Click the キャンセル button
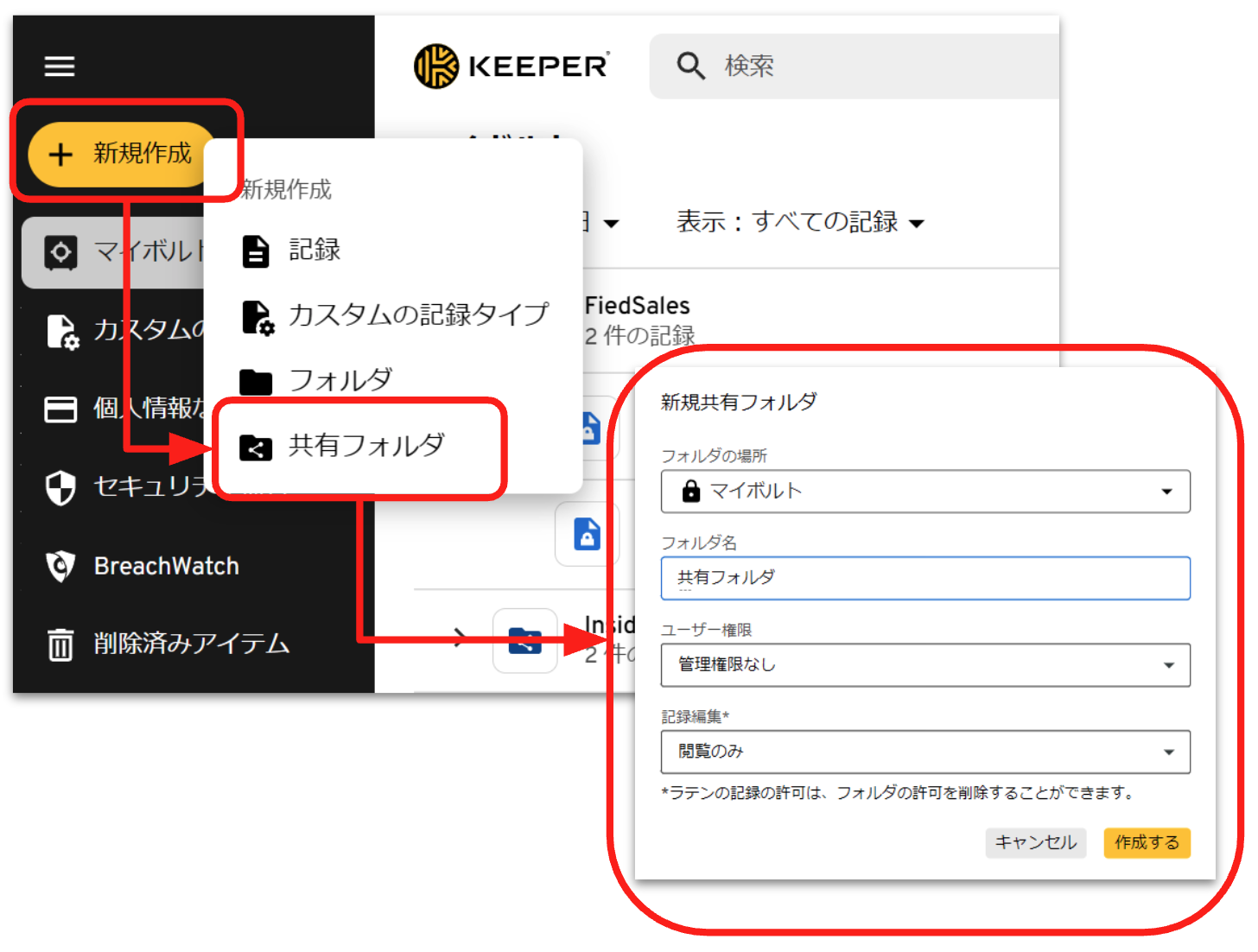The image size is (1258, 952). click(1035, 842)
